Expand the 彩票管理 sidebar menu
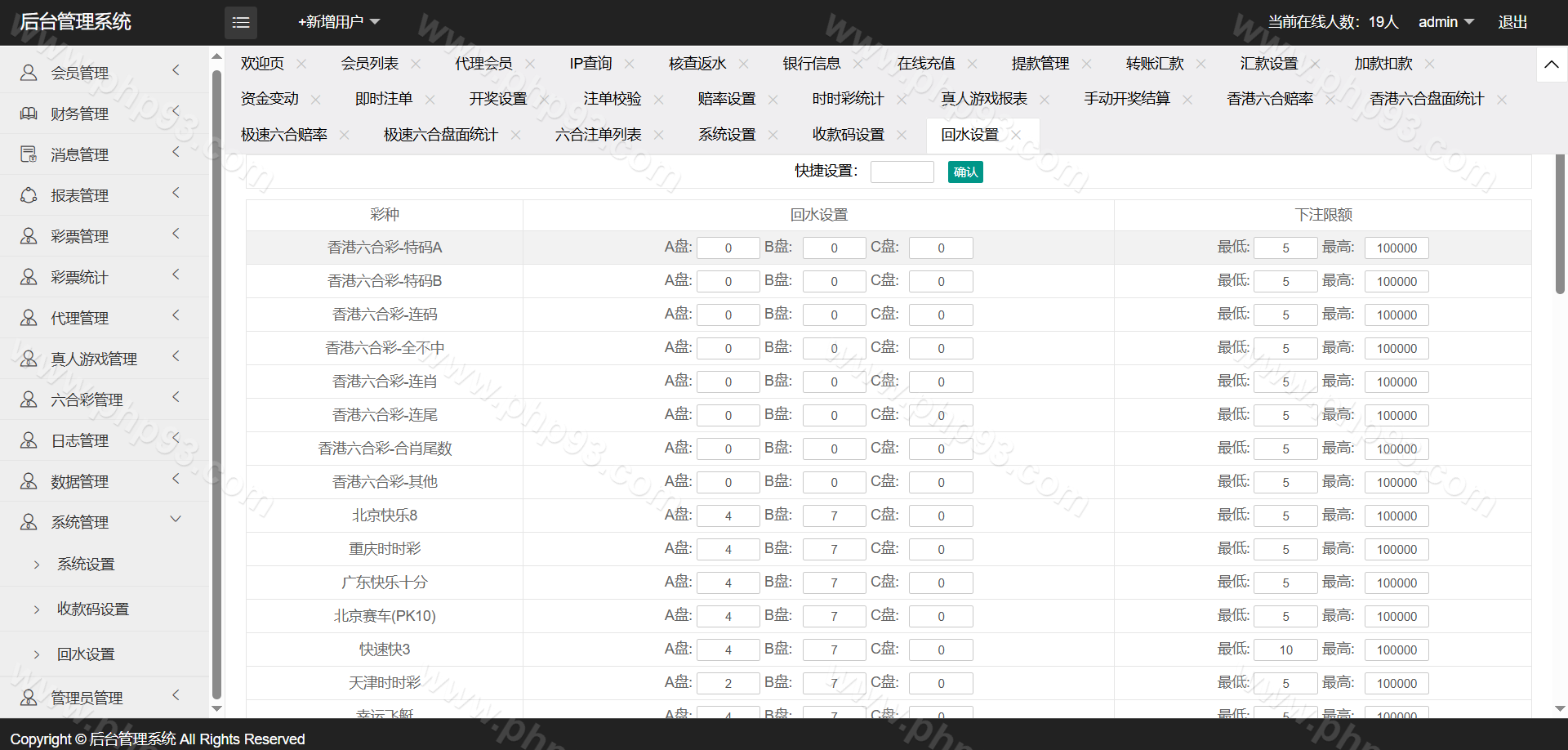This screenshot has height=750, width=1568. tap(176, 234)
